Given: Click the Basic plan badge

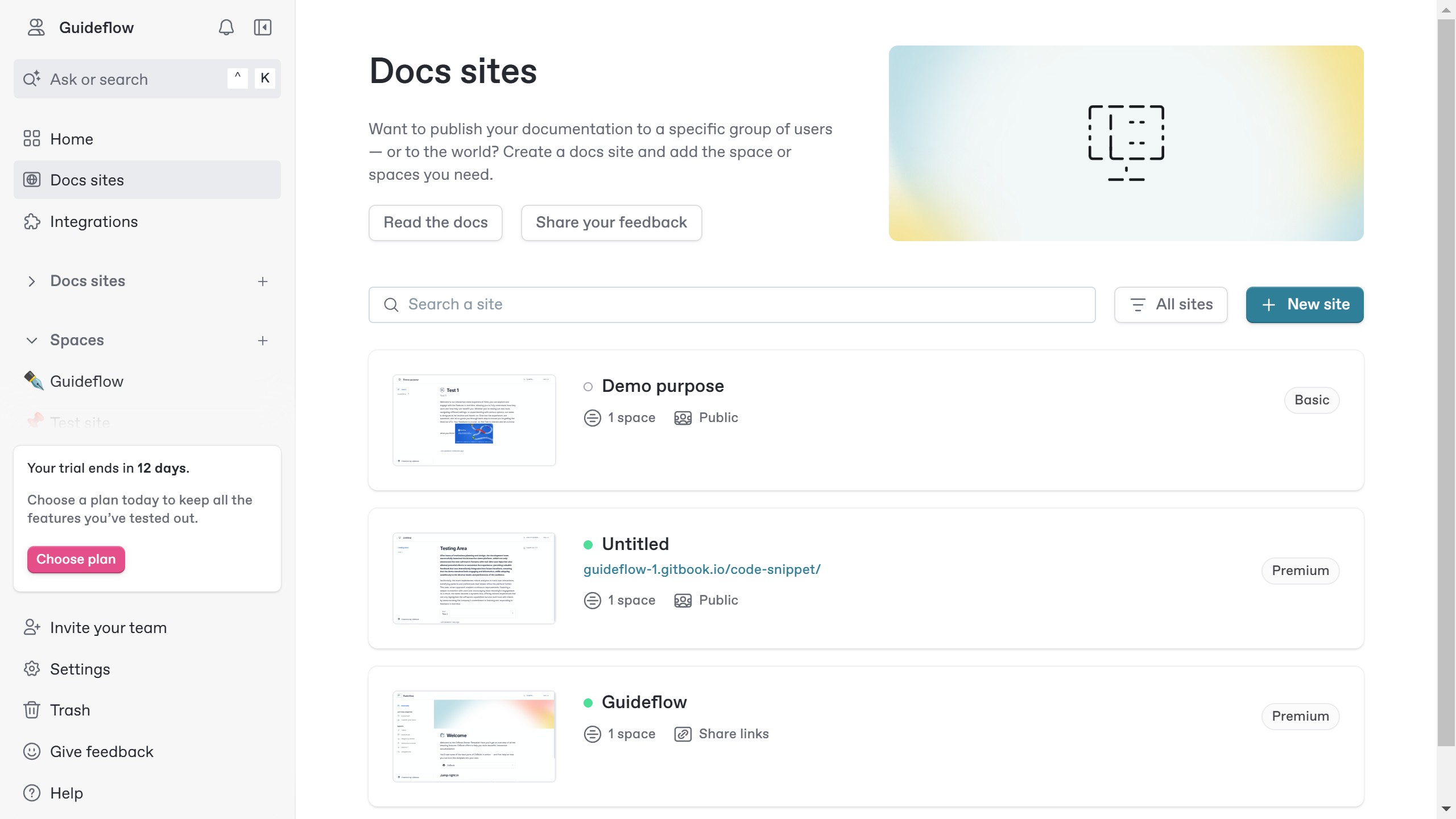Looking at the screenshot, I should 1312,400.
